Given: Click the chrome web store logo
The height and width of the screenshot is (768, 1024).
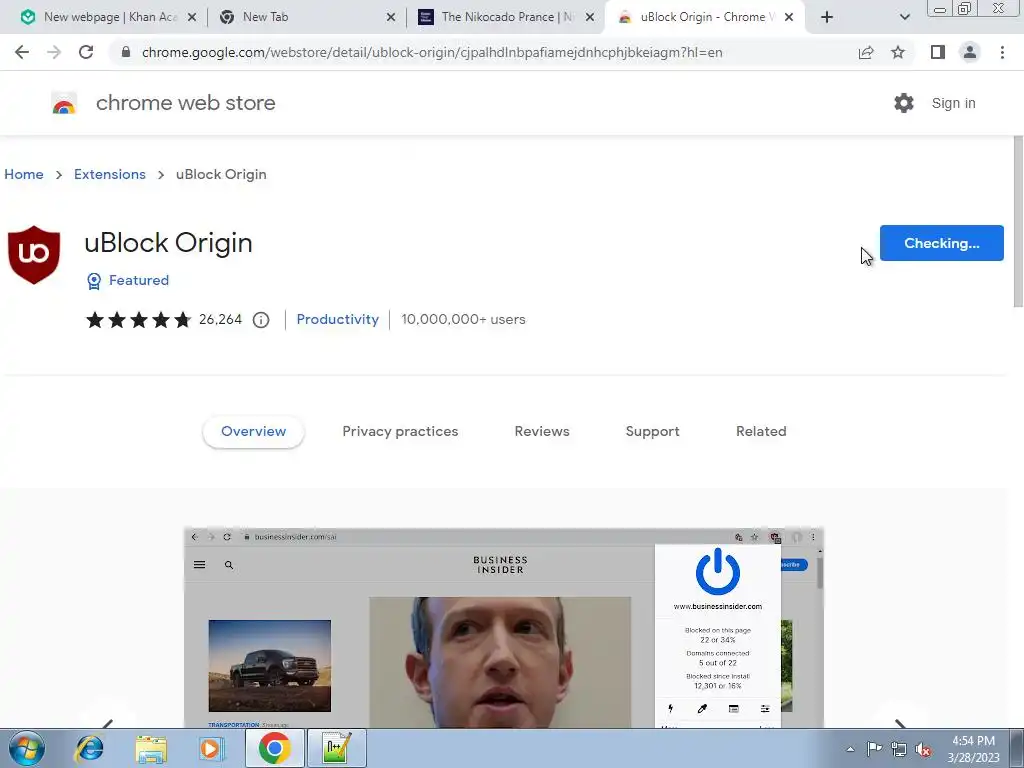Looking at the screenshot, I should tap(64, 103).
